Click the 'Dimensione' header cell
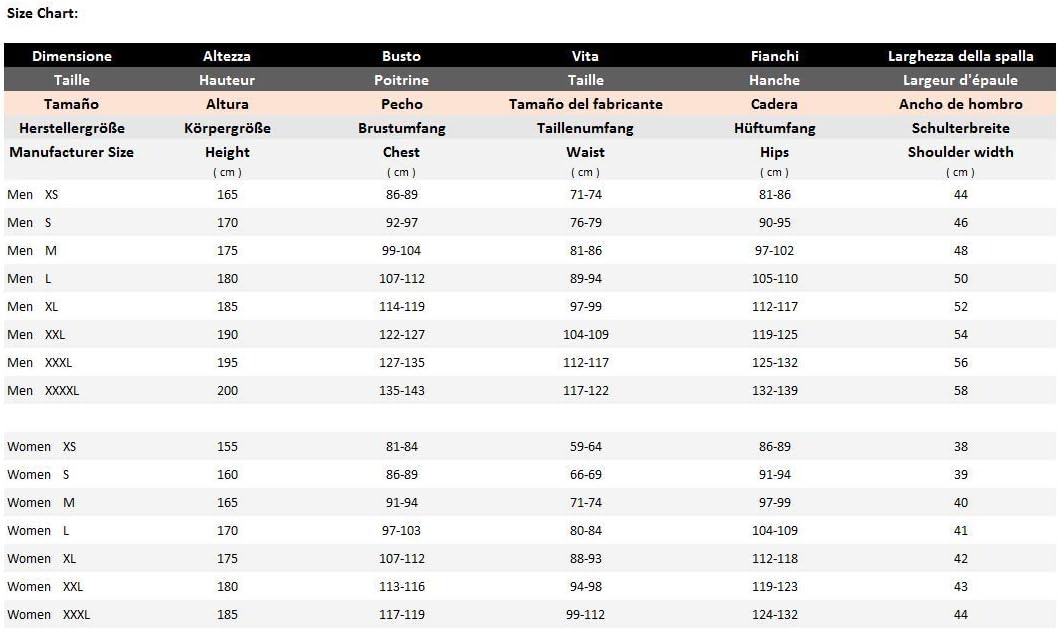The height and width of the screenshot is (630, 1058). coord(72,56)
